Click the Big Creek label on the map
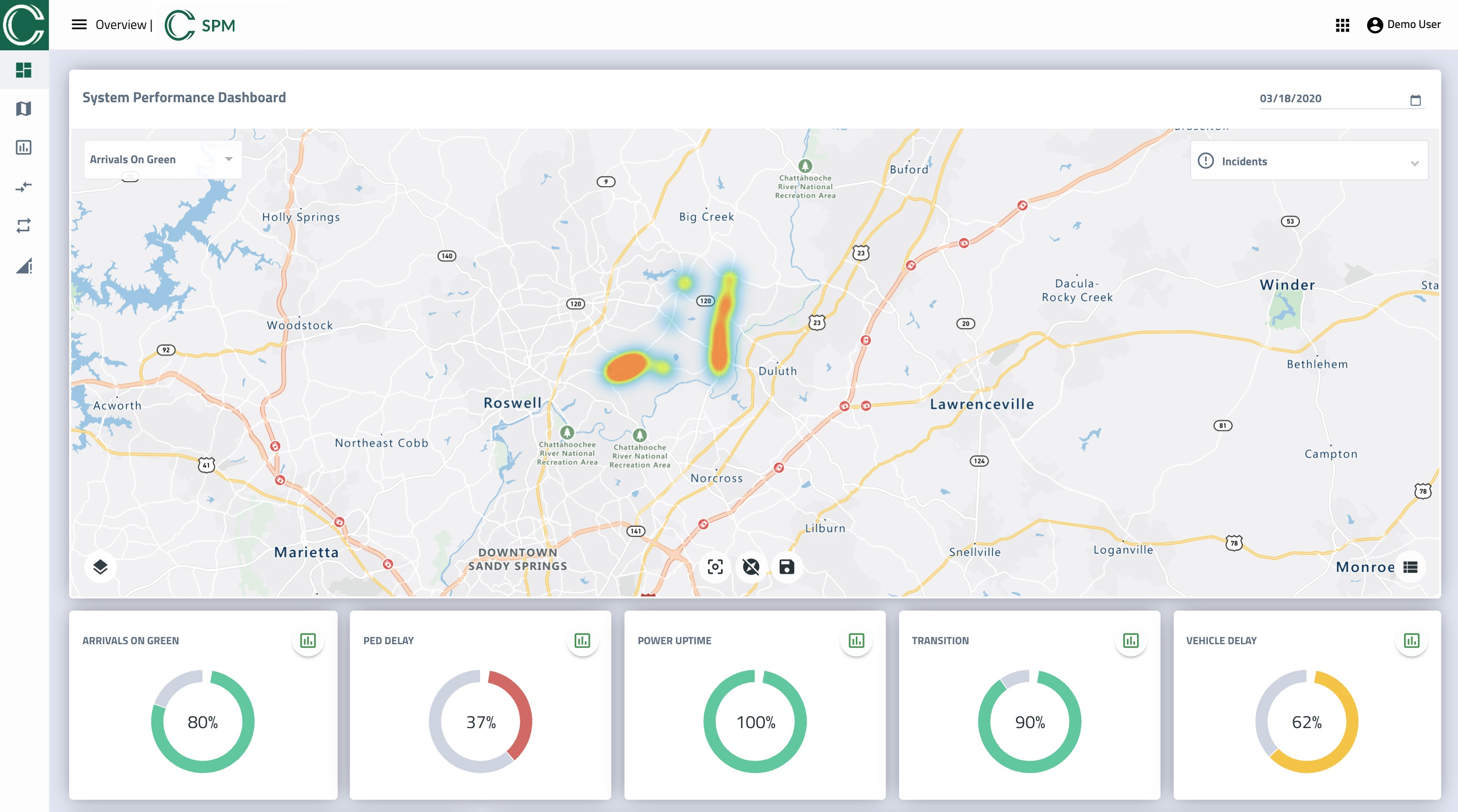Screen dimensions: 1458x812 pos(706,217)
